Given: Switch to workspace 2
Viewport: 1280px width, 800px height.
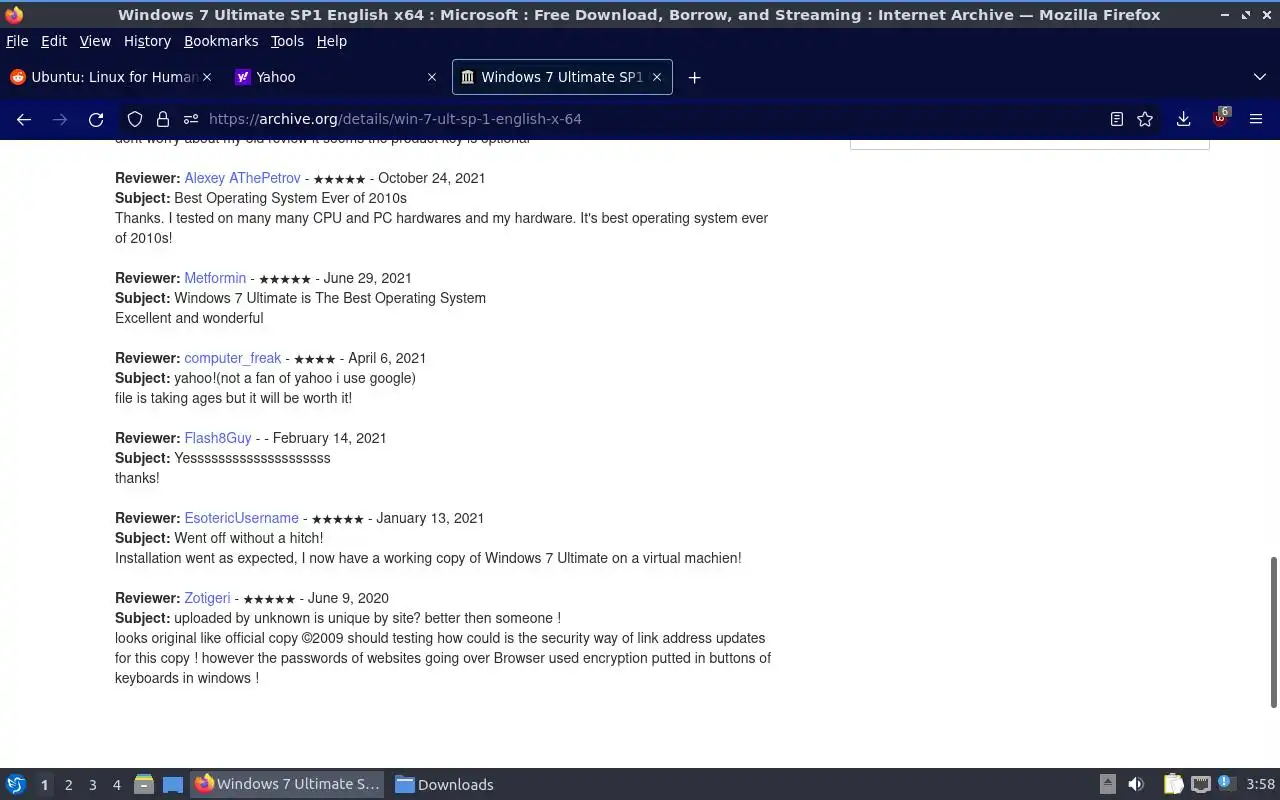Looking at the screenshot, I should point(69,785).
